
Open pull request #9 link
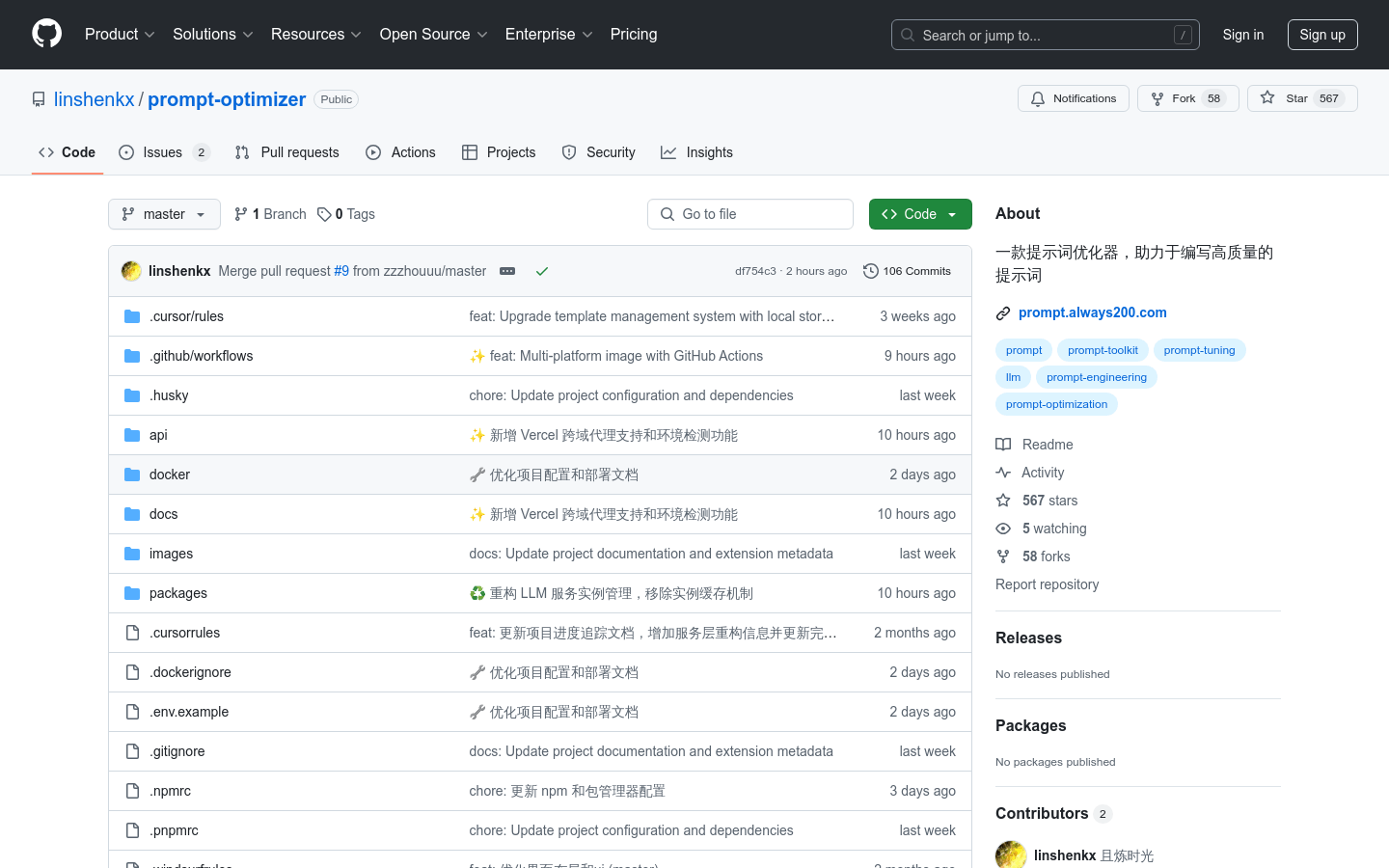pyautogui.click(x=341, y=271)
